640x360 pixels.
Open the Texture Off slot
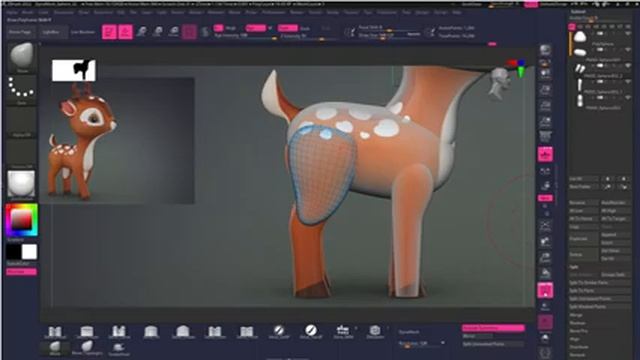pos(21,153)
